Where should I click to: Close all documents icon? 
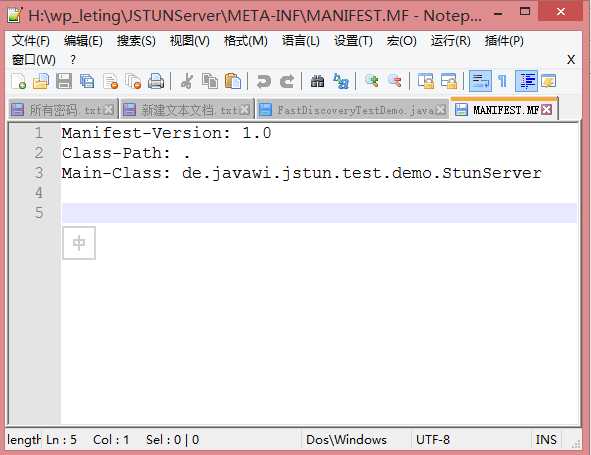[133, 81]
